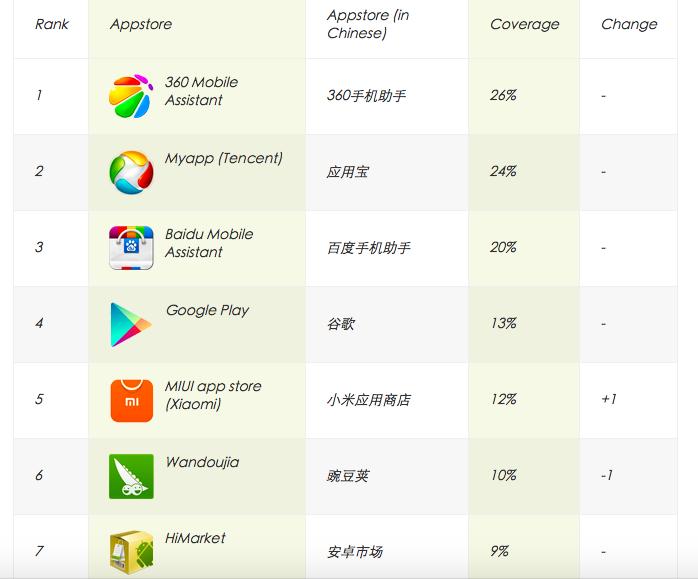Open the Google Play name text
698x579 pixels.
(207, 310)
